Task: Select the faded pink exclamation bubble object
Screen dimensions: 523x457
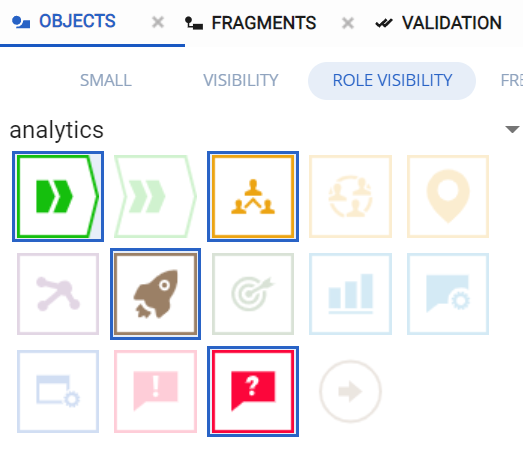Action: 155,391
